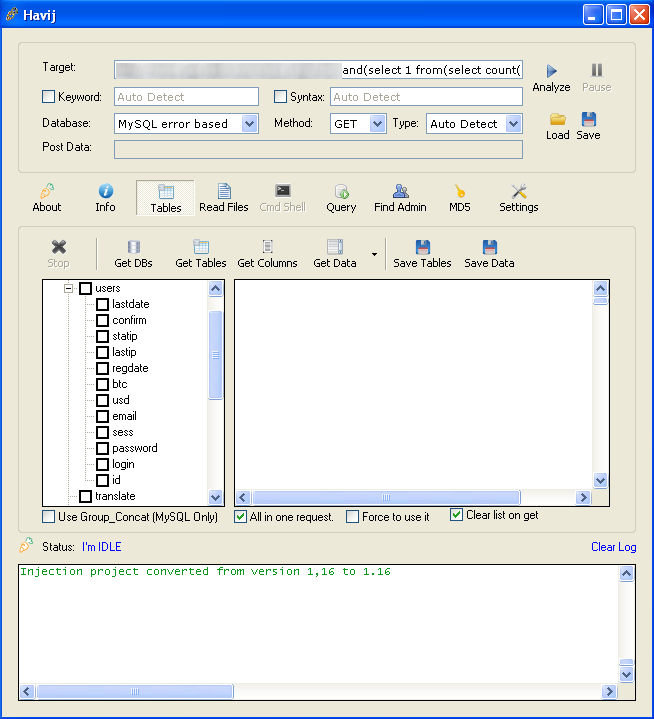Open the Database type dropdown

click(249, 123)
